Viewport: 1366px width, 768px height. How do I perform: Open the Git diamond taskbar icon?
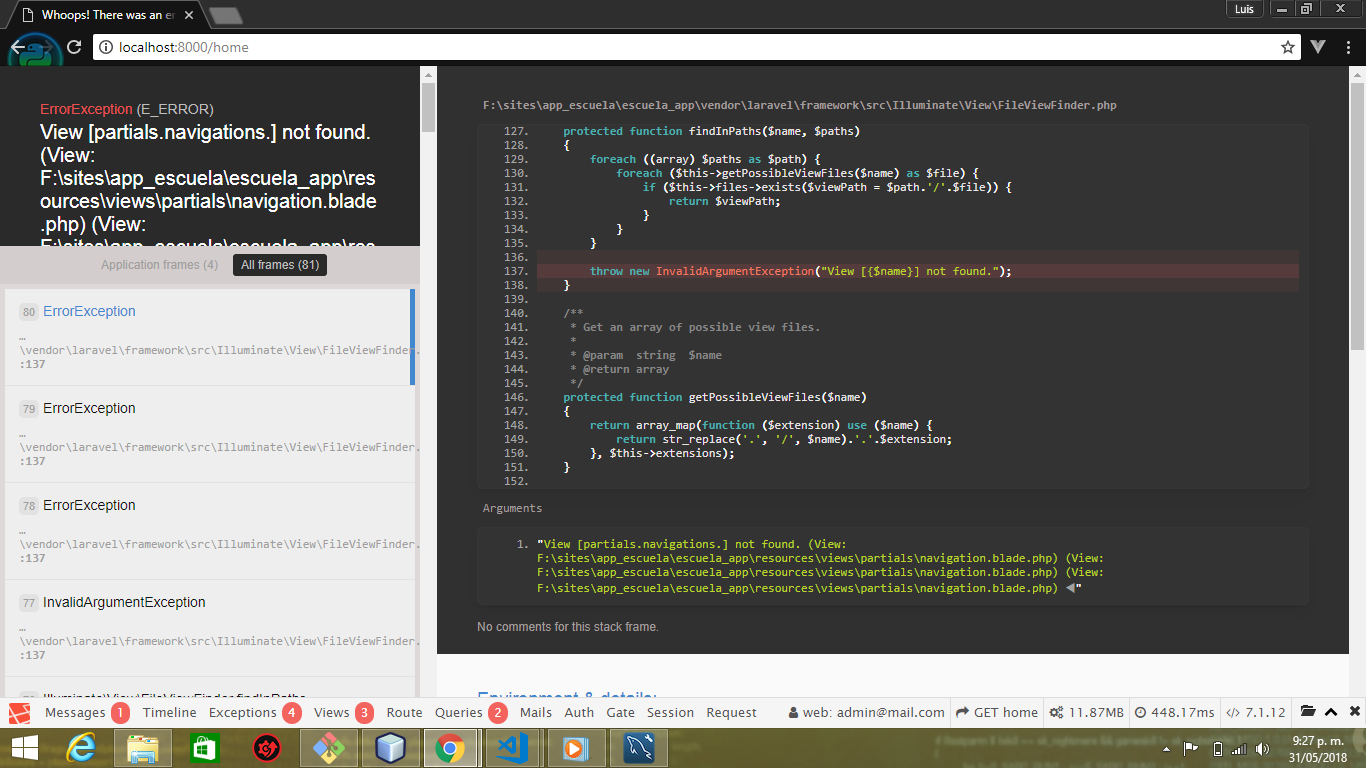click(329, 748)
